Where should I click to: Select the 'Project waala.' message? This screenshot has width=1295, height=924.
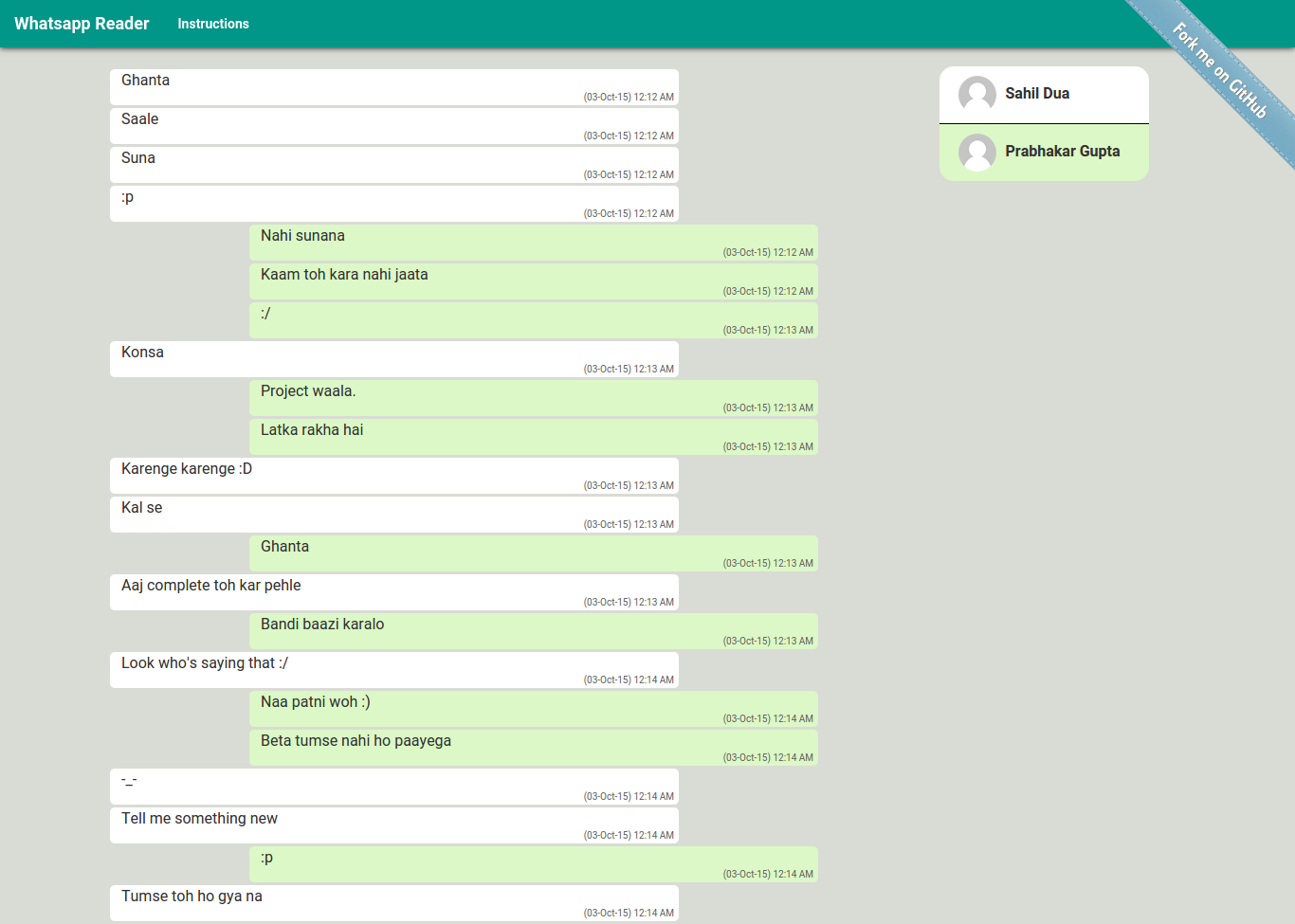[533, 398]
